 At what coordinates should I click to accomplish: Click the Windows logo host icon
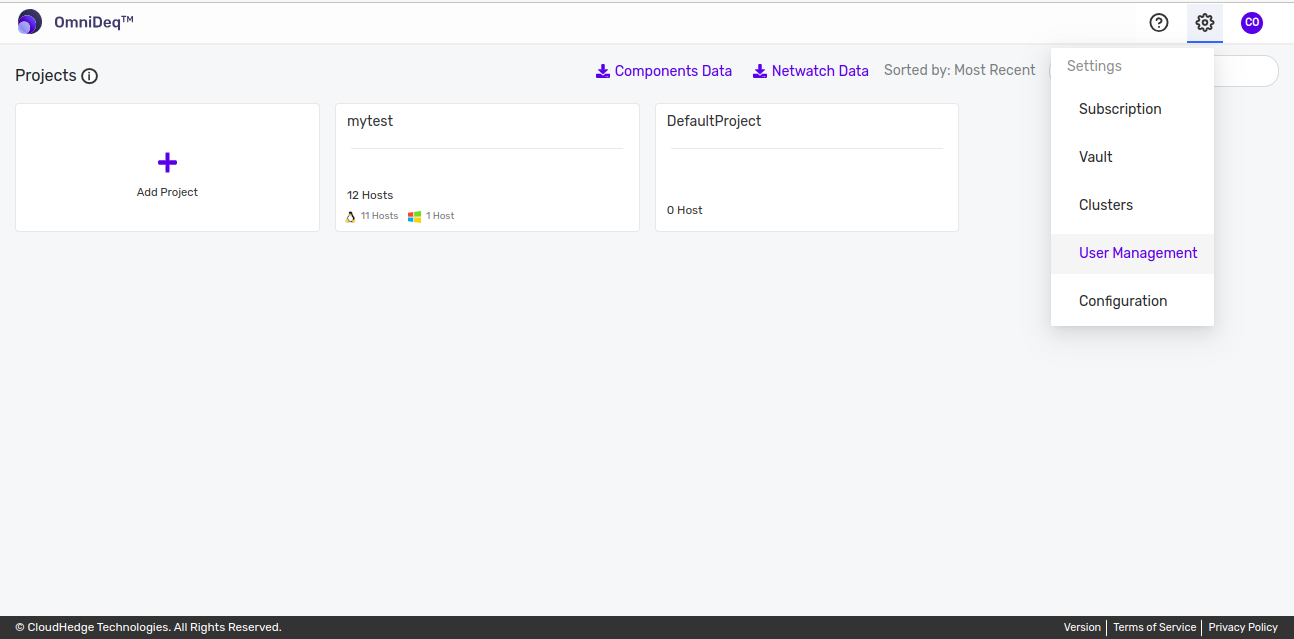(415, 216)
